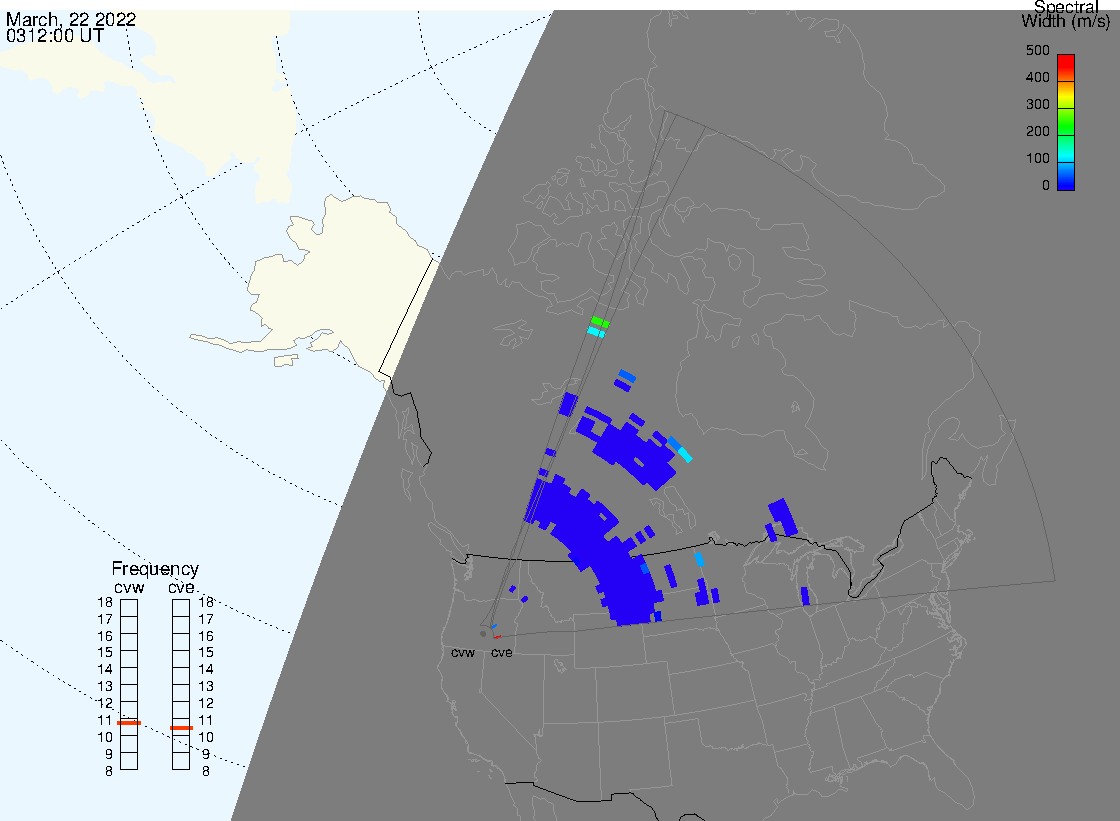Click the 'Frequency' legend heading
The height and width of the screenshot is (821, 1120).
155,569
